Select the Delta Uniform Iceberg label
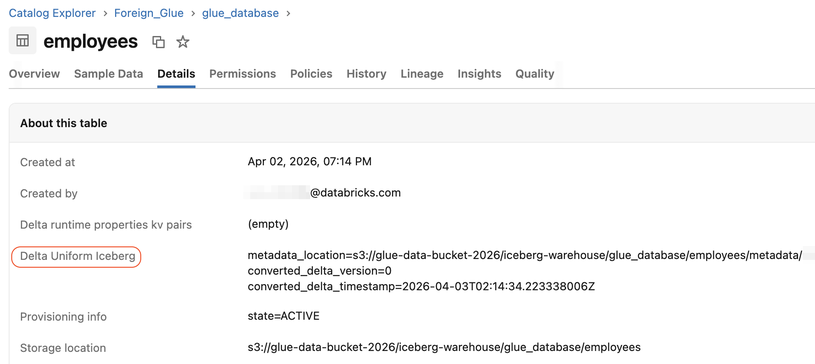815x364 pixels. point(77,256)
